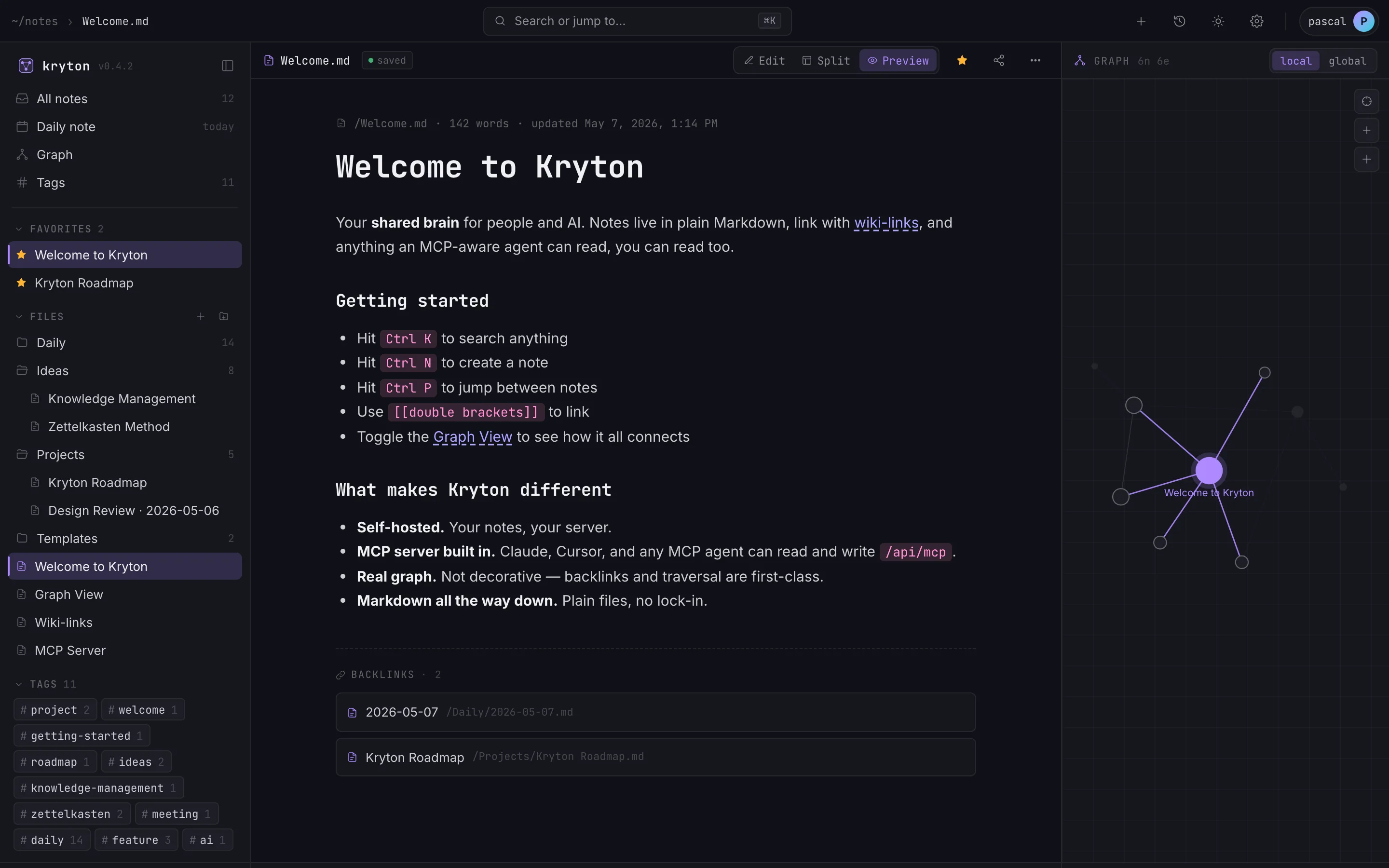Viewport: 1389px width, 868px height.
Task: Click the recenter graph circle icon
Action: (x=1367, y=102)
